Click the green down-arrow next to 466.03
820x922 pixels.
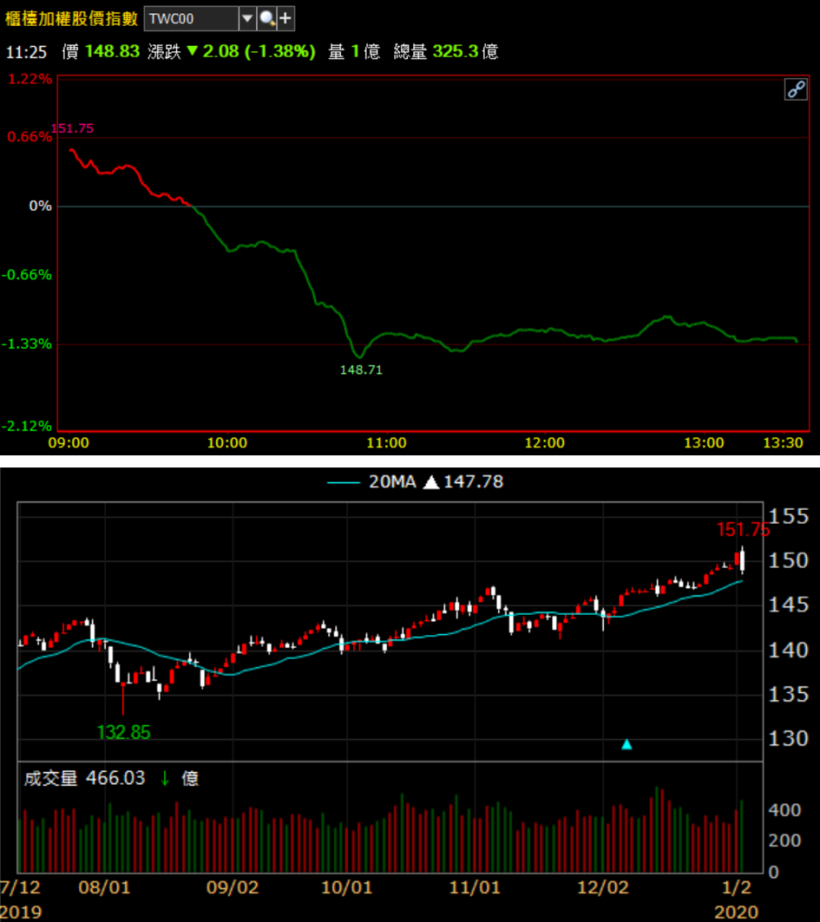point(165,779)
